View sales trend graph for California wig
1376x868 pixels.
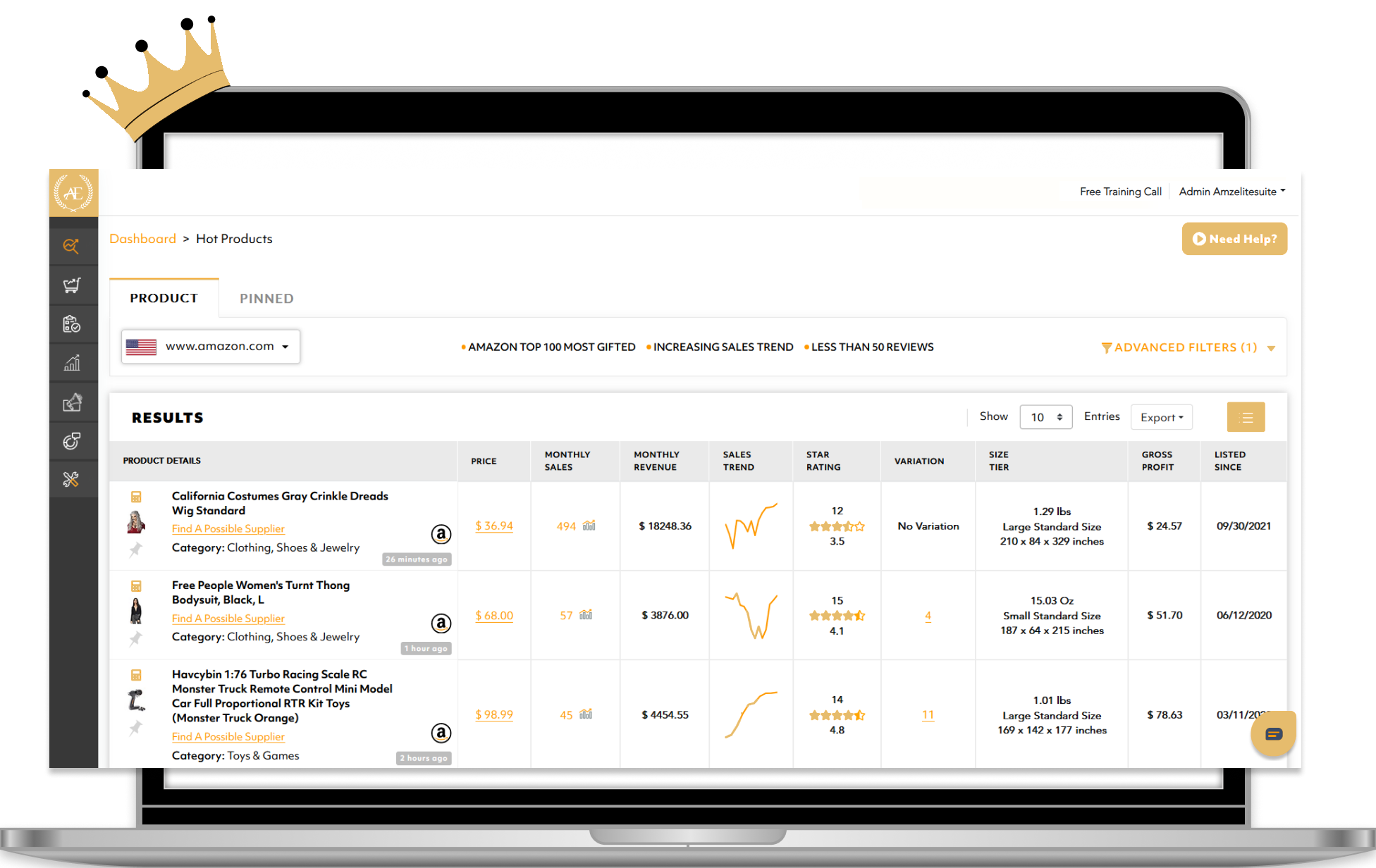point(751,526)
